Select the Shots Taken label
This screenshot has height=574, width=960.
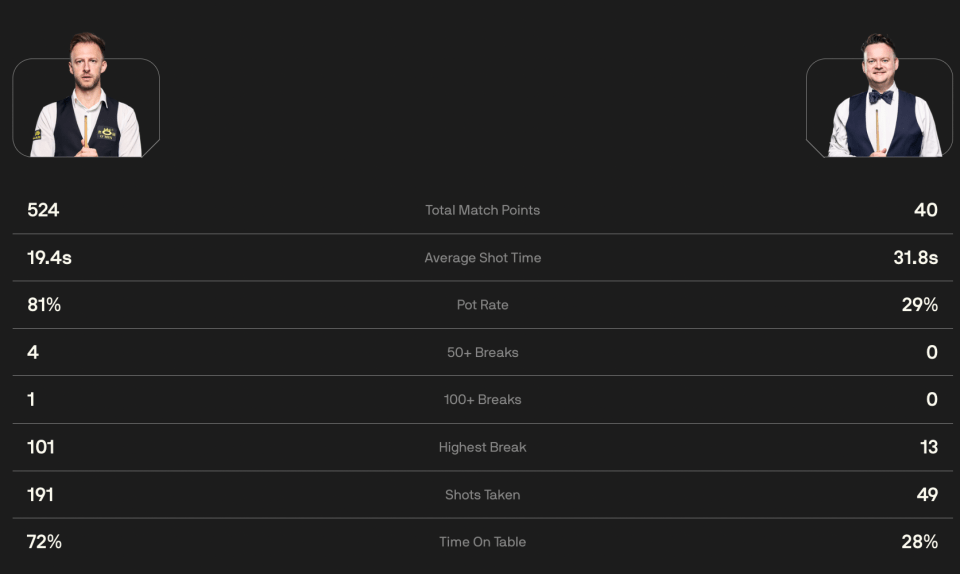pos(482,494)
